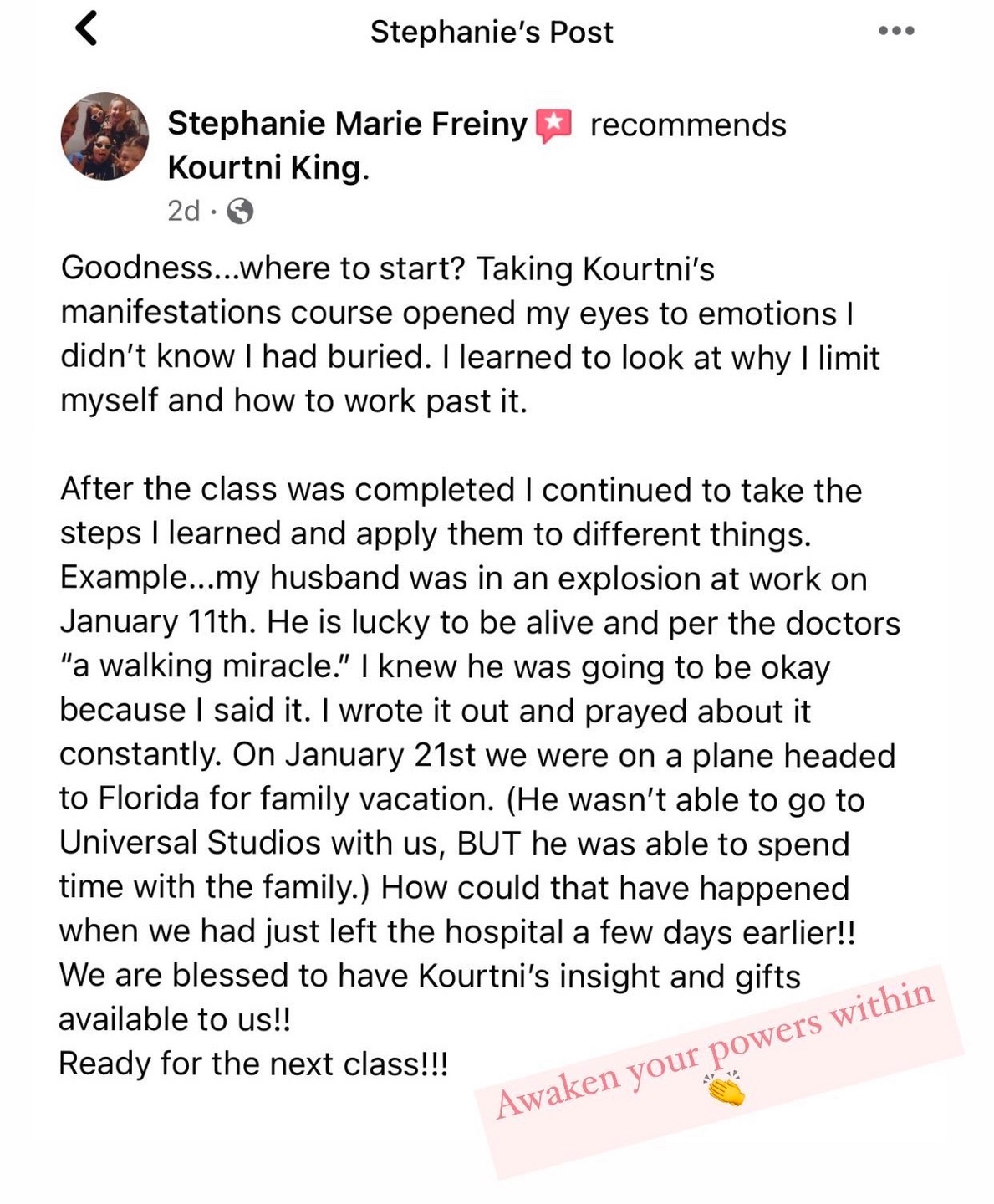Tap the globe public audience icon
The width and height of the screenshot is (994, 1204).
point(240,212)
